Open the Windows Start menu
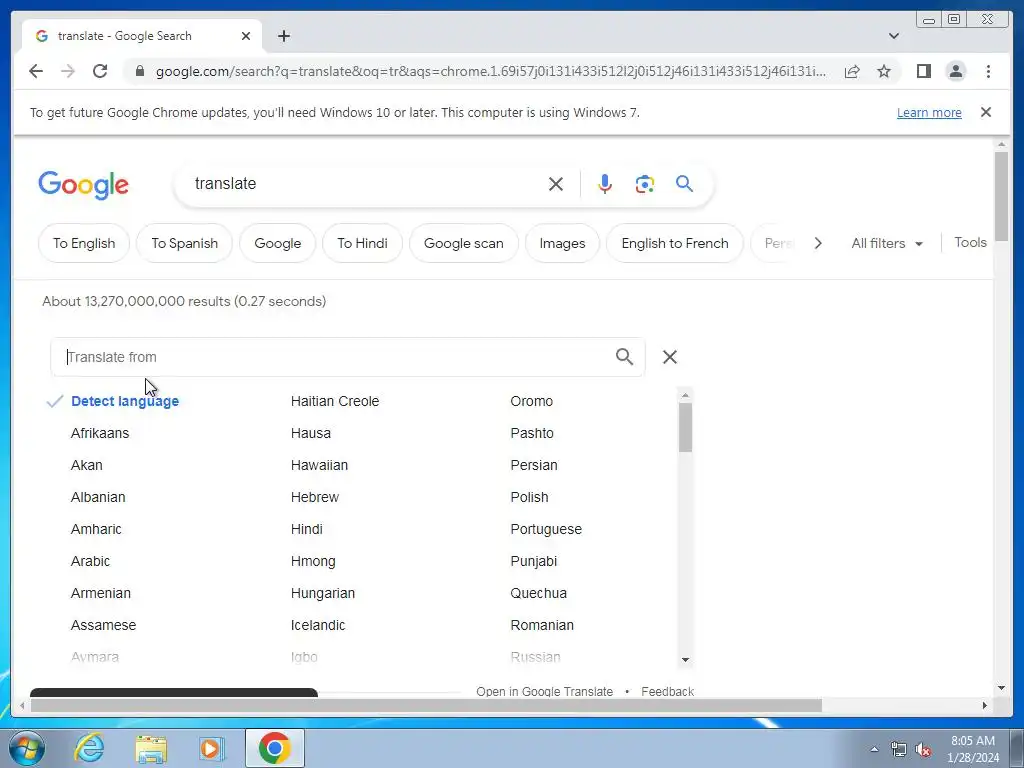The image size is (1024, 768). (x=25, y=748)
